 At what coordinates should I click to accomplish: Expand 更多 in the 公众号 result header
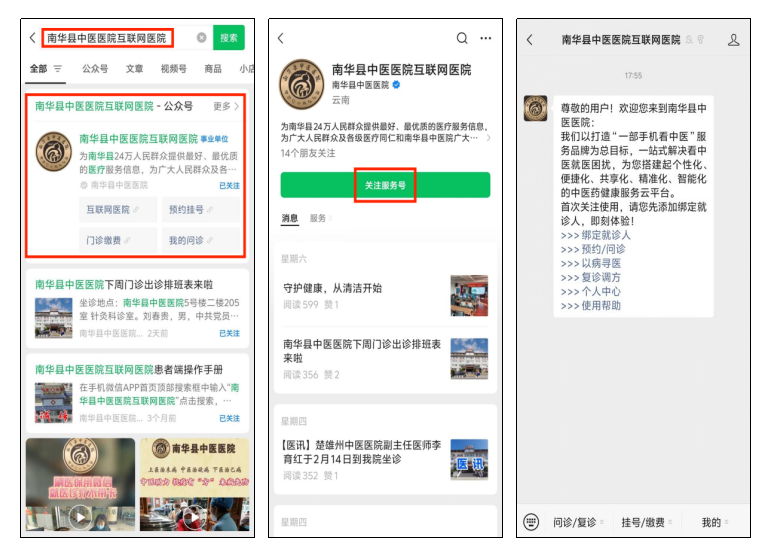coord(225,106)
